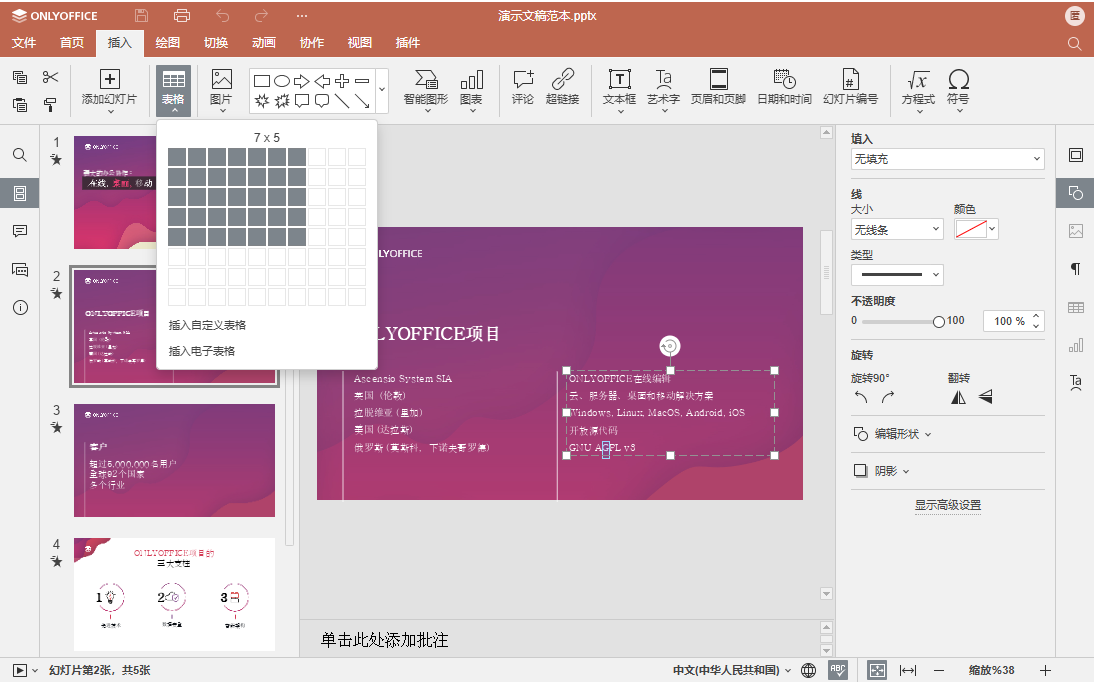The image size is (1094, 684).
Task: Open the line color dropdown arrow
Action: click(x=992, y=229)
